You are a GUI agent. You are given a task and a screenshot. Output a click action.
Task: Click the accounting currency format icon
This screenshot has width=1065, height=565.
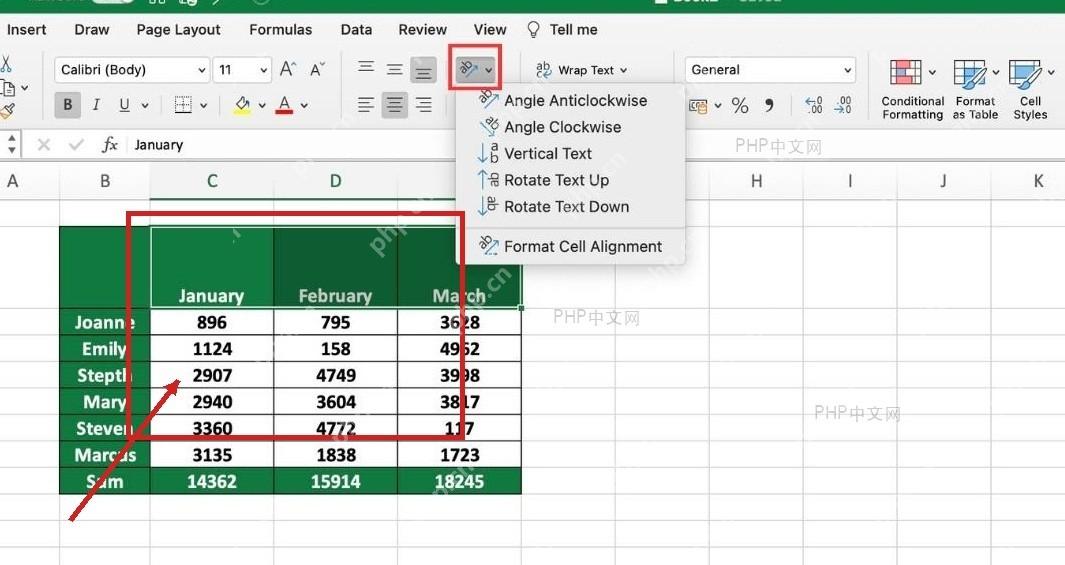coord(698,106)
